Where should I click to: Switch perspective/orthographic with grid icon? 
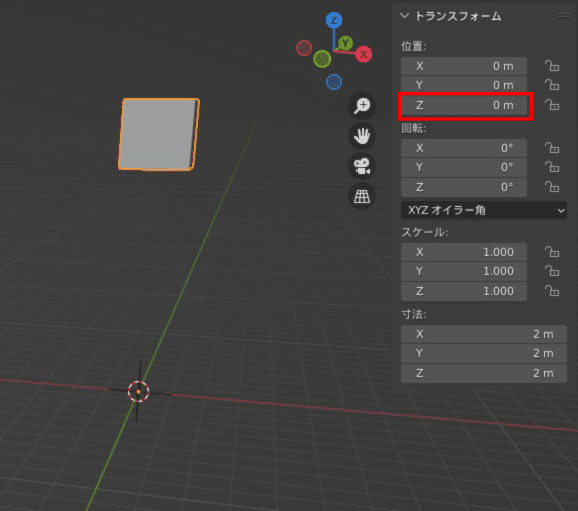click(362, 196)
